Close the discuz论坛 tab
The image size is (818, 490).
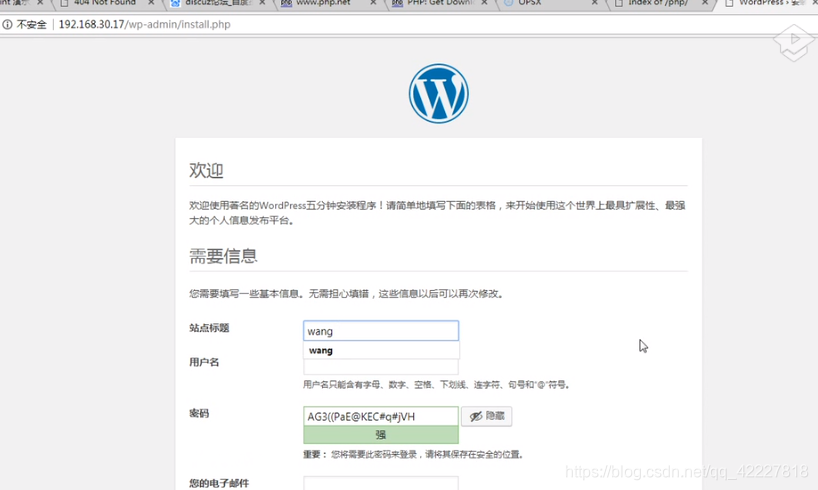pos(262,3)
